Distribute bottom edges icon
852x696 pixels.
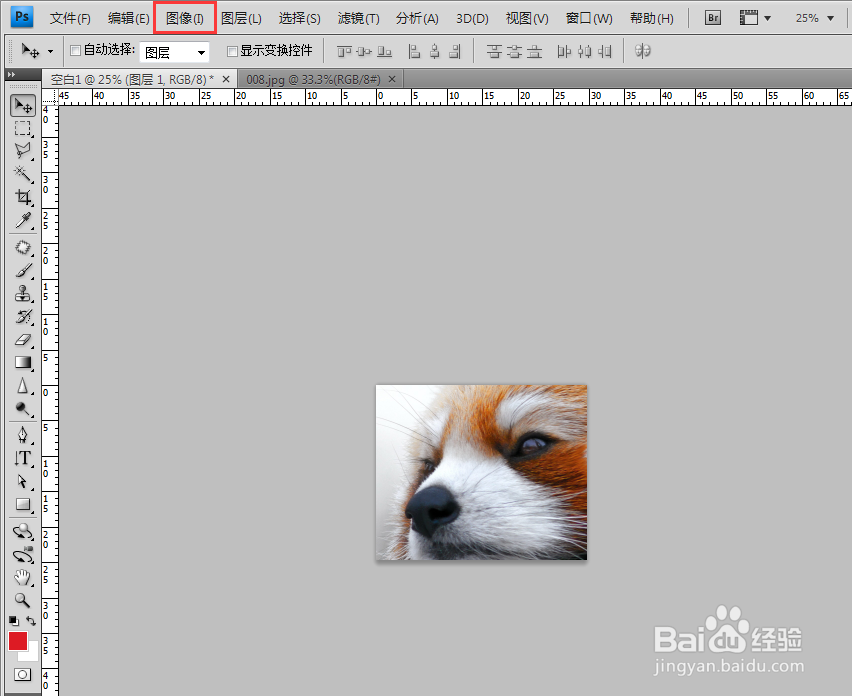pyautogui.click(x=535, y=52)
